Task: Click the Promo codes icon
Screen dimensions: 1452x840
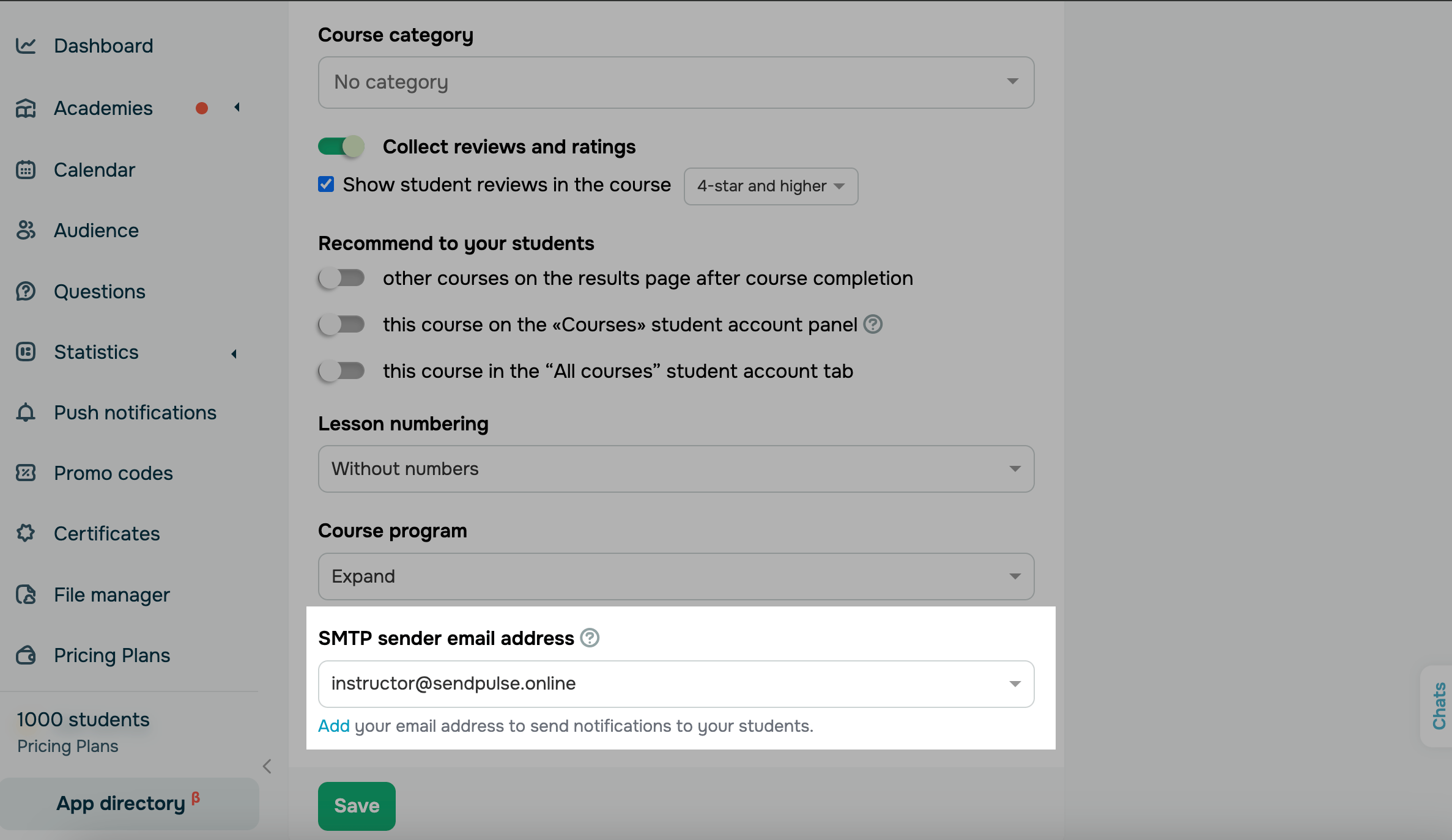Action: click(x=26, y=473)
